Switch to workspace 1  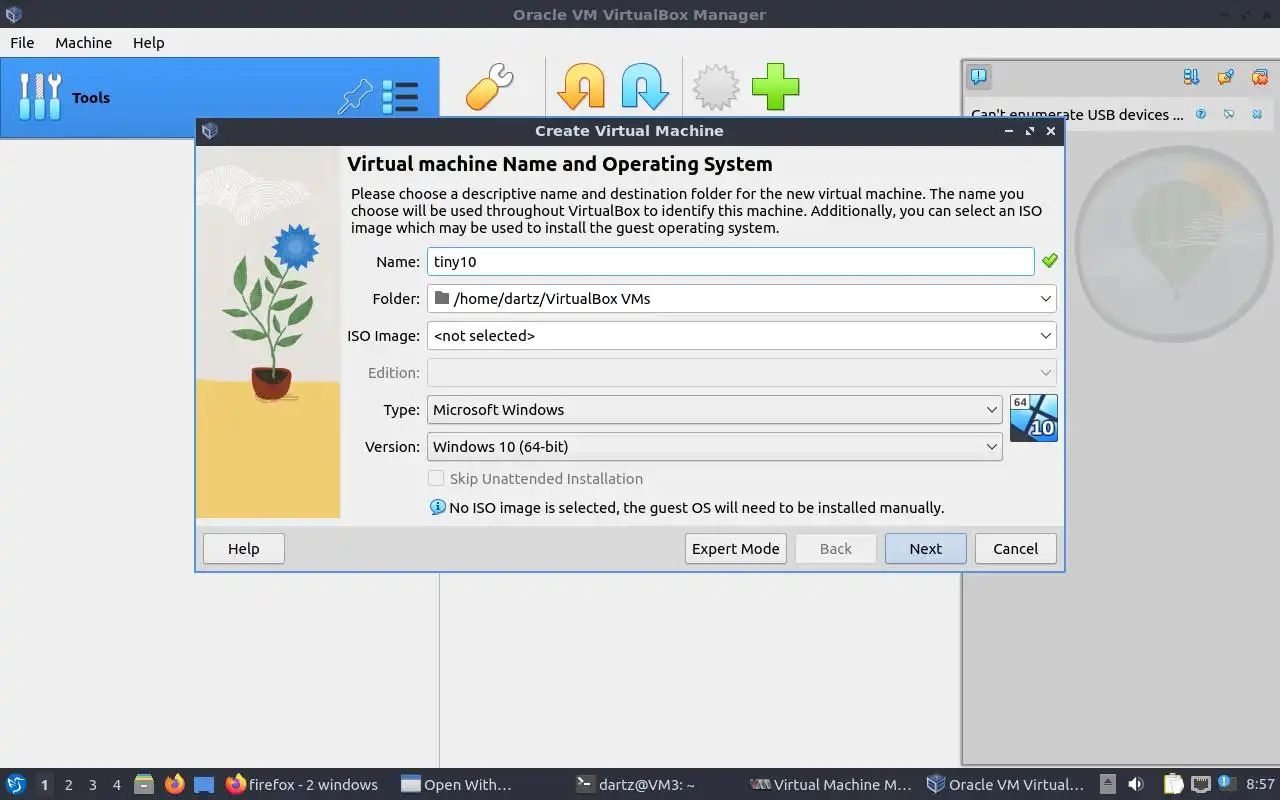(44, 784)
